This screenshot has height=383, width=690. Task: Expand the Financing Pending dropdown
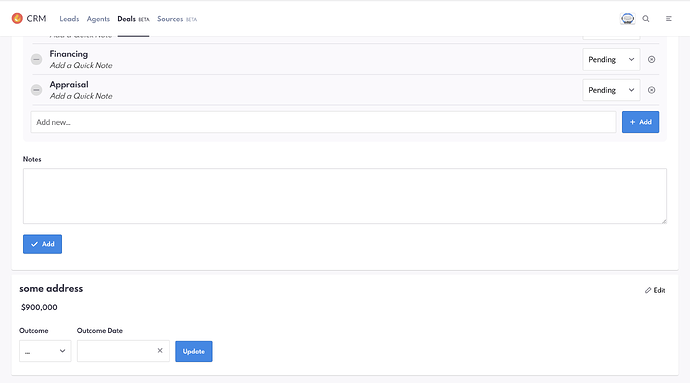(x=611, y=59)
